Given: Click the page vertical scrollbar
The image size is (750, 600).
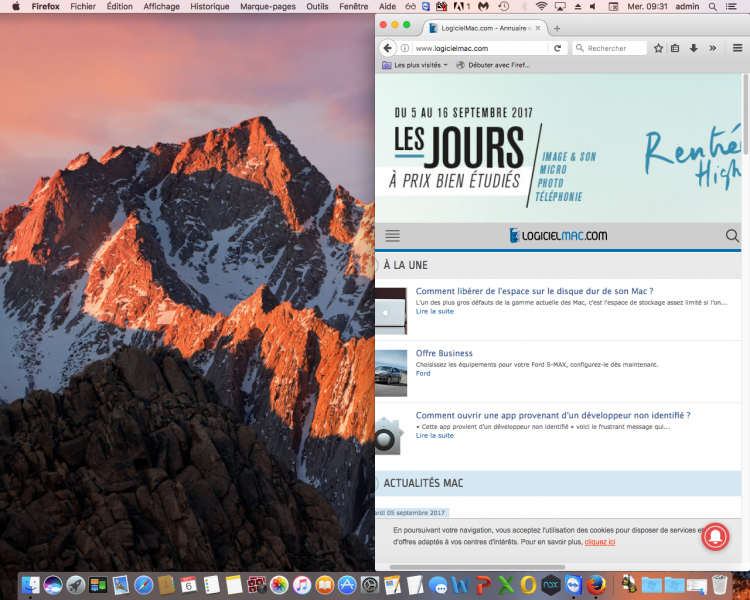Looking at the screenshot, I should click(x=746, y=115).
